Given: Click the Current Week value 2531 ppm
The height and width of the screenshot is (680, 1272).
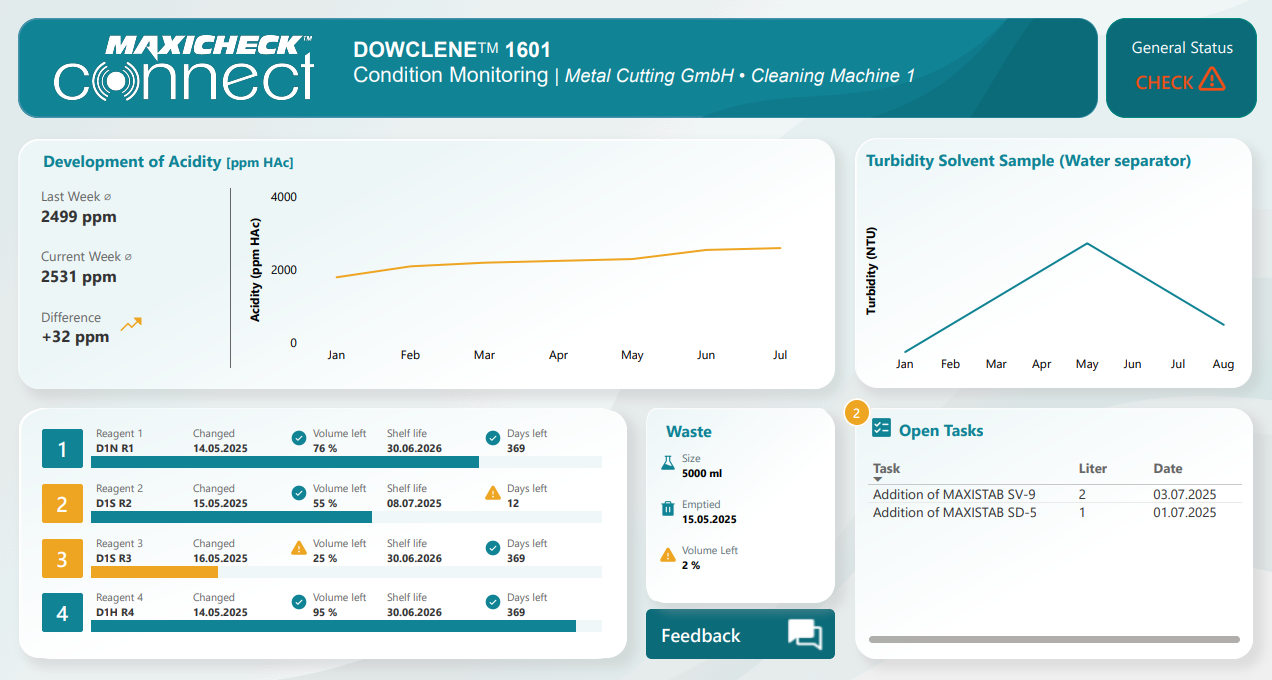Looking at the screenshot, I should coord(79,277).
